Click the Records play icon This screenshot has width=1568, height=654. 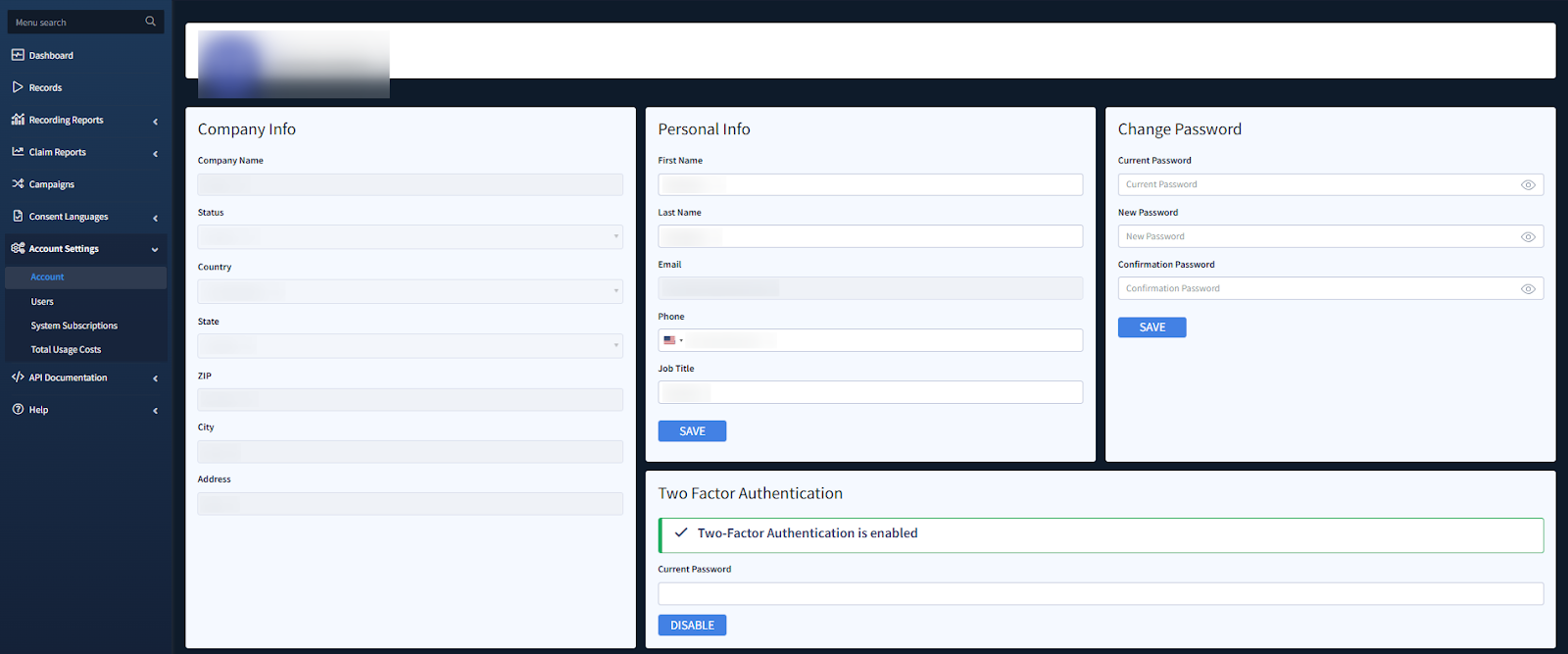tap(18, 87)
